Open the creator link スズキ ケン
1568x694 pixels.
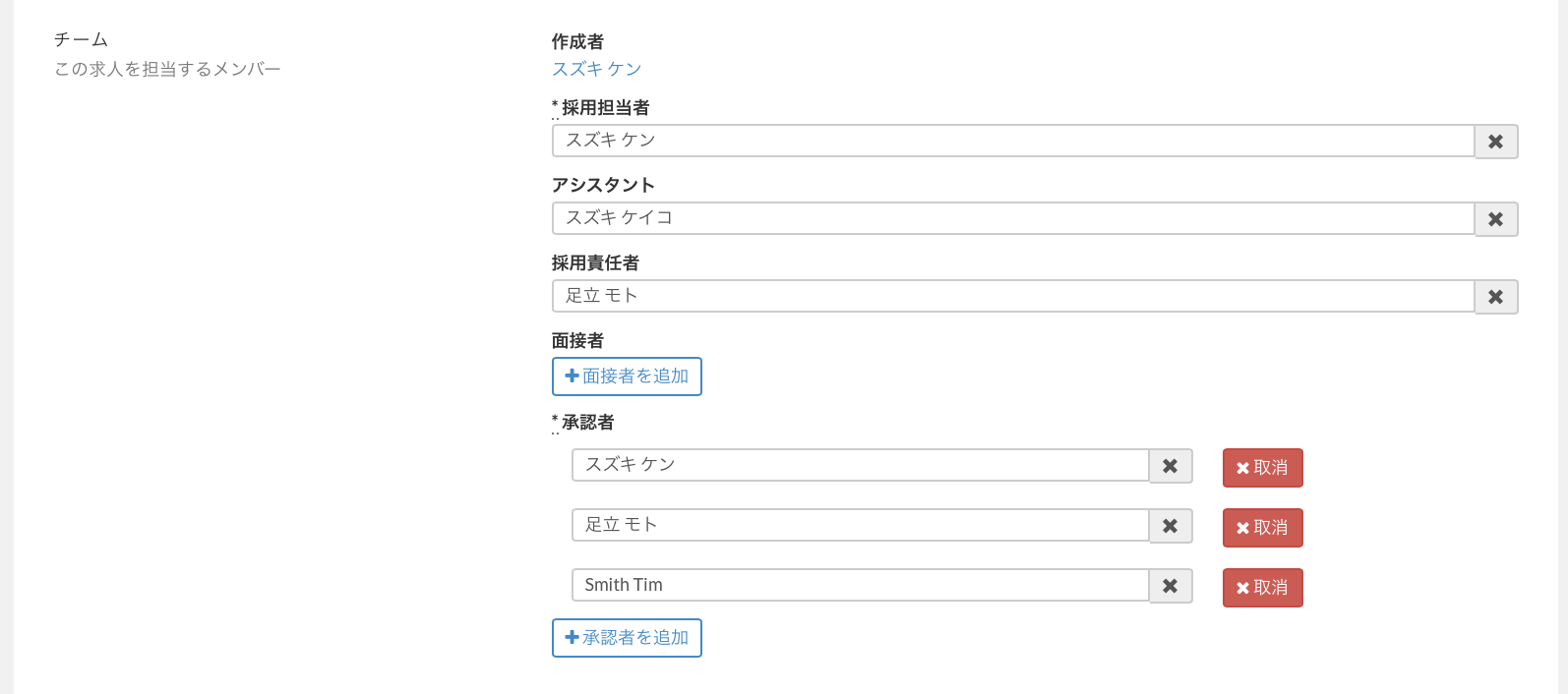tap(596, 69)
